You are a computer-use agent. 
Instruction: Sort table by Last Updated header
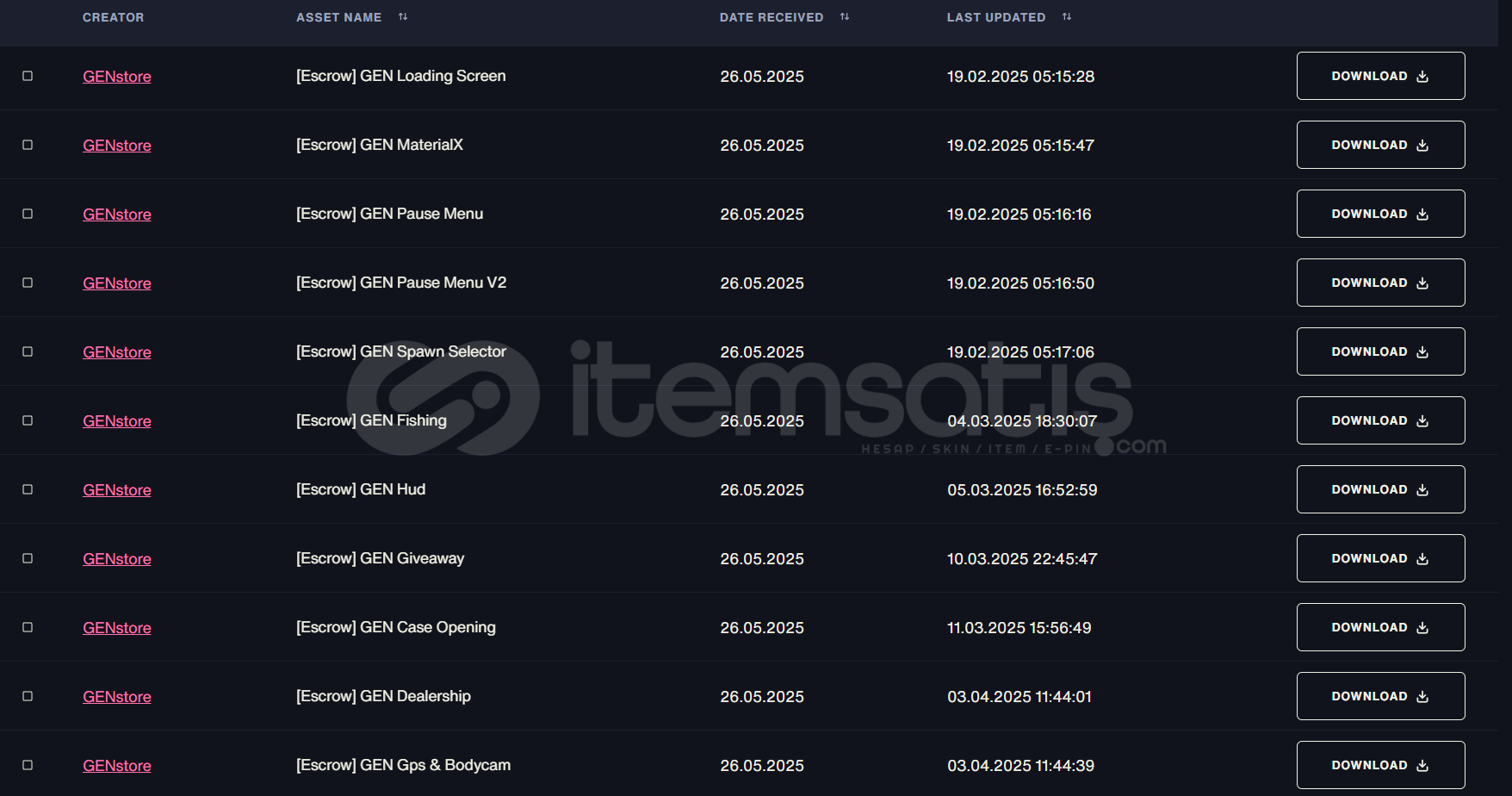pyautogui.click(x=995, y=17)
